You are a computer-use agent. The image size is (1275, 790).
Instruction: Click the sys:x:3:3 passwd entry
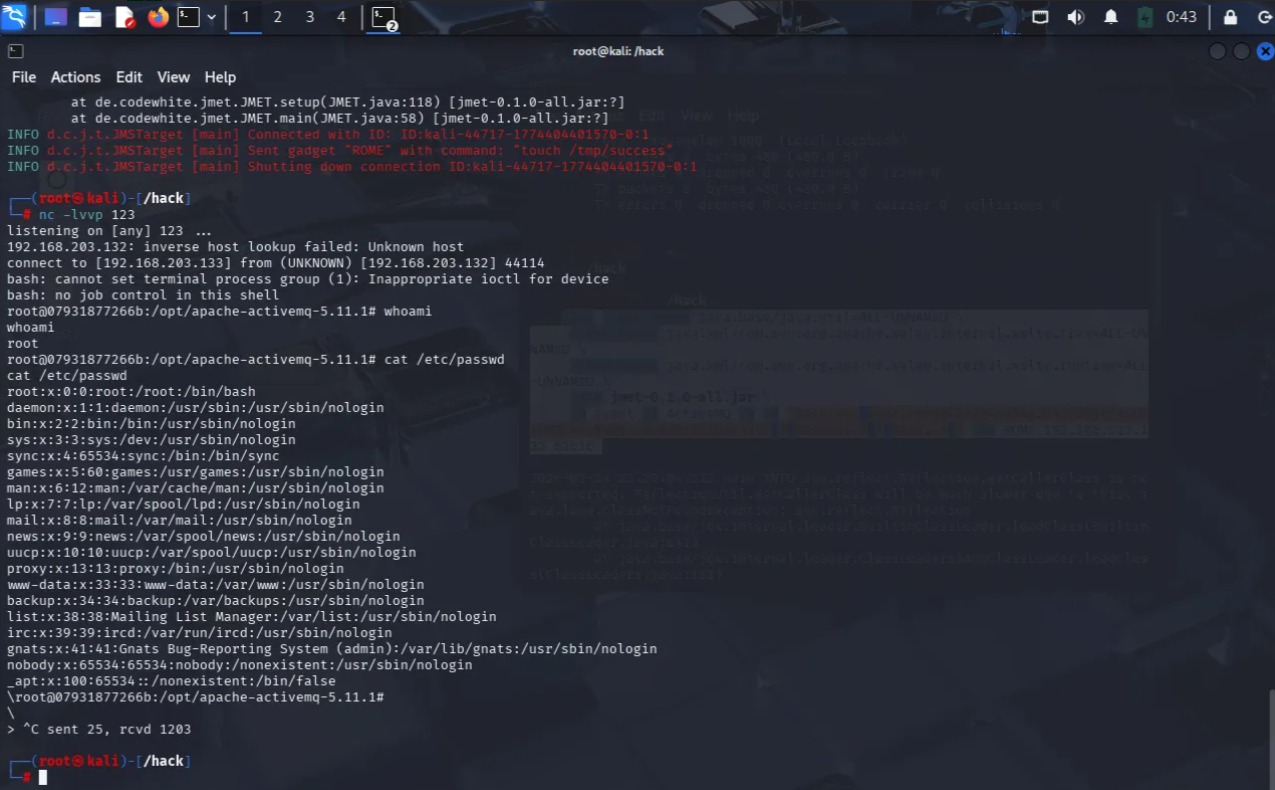point(151,439)
